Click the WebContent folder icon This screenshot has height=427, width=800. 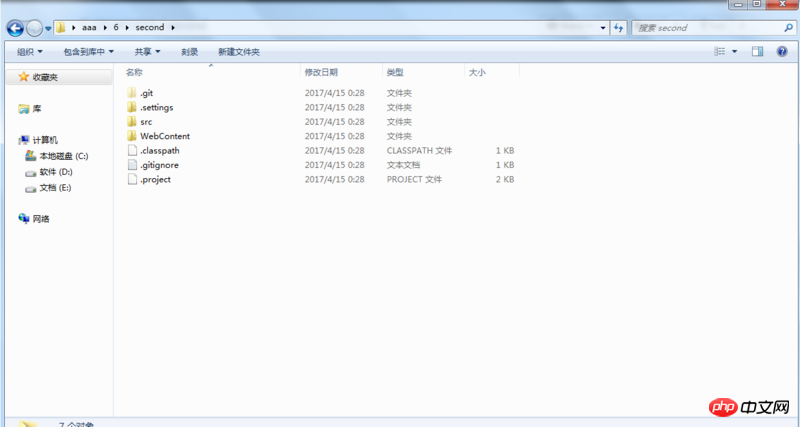click(x=132, y=136)
